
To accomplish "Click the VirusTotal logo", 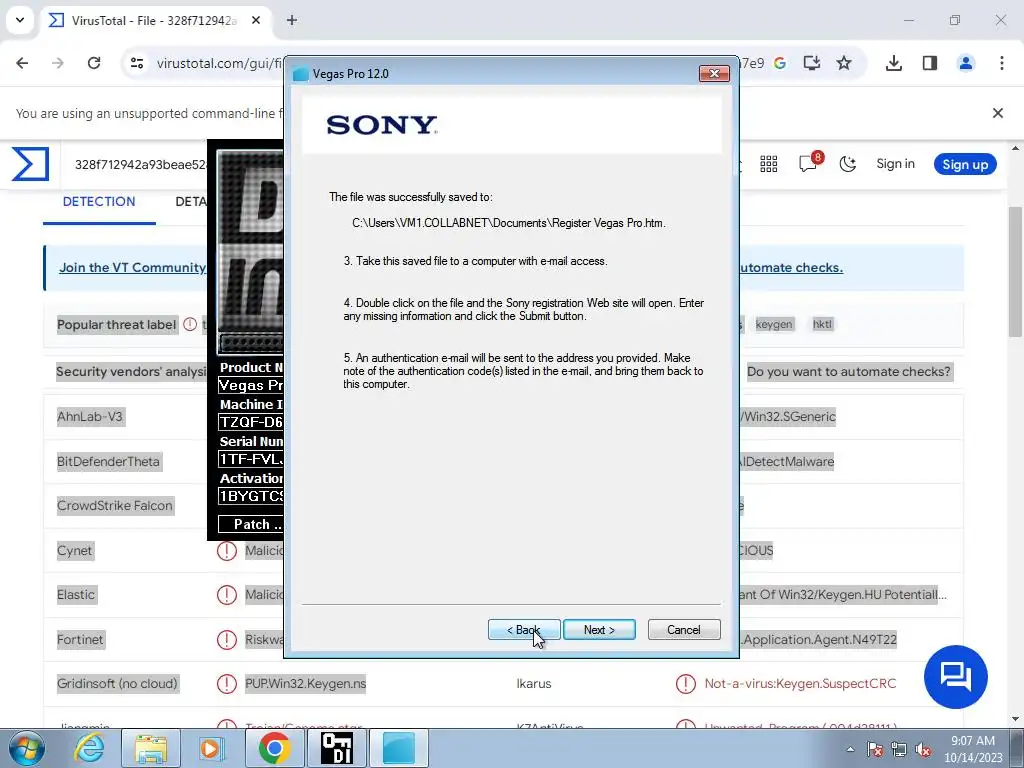I will coord(30,163).
